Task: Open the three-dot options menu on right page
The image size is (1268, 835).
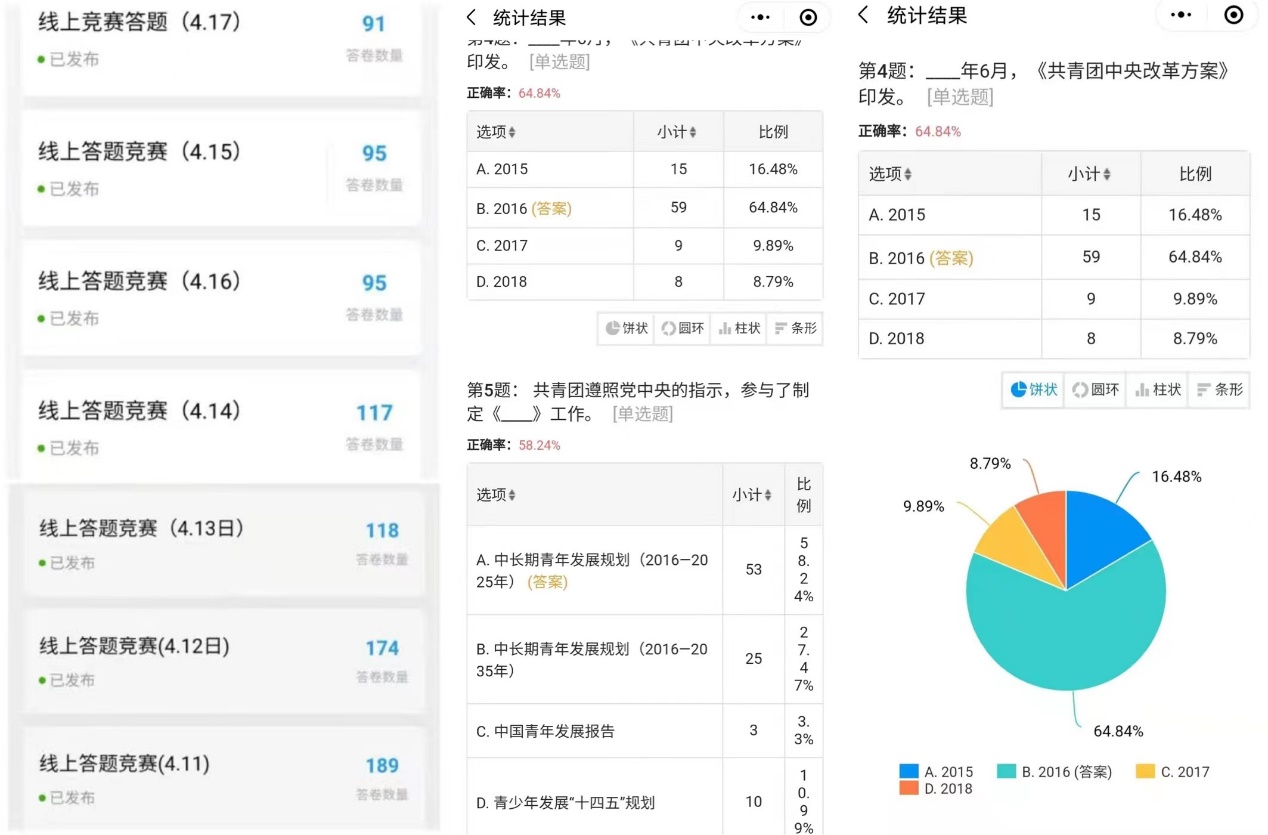Action: 1180,16
